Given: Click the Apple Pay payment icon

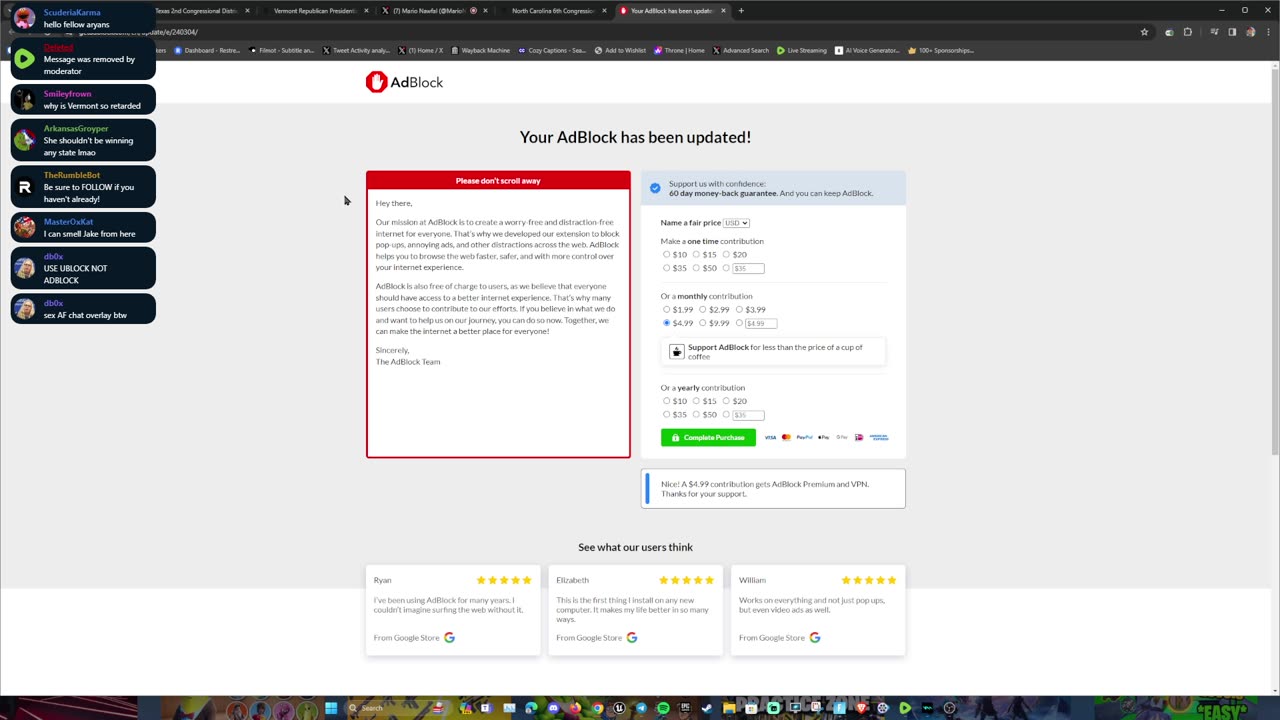Looking at the screenshot, I should point(824,437).
